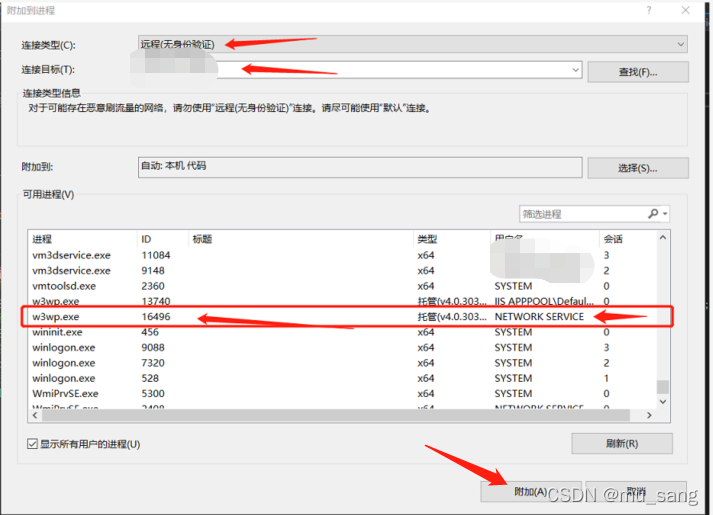
Task: Click the search magnifier icon in filter box
Action: coord(653,214)
